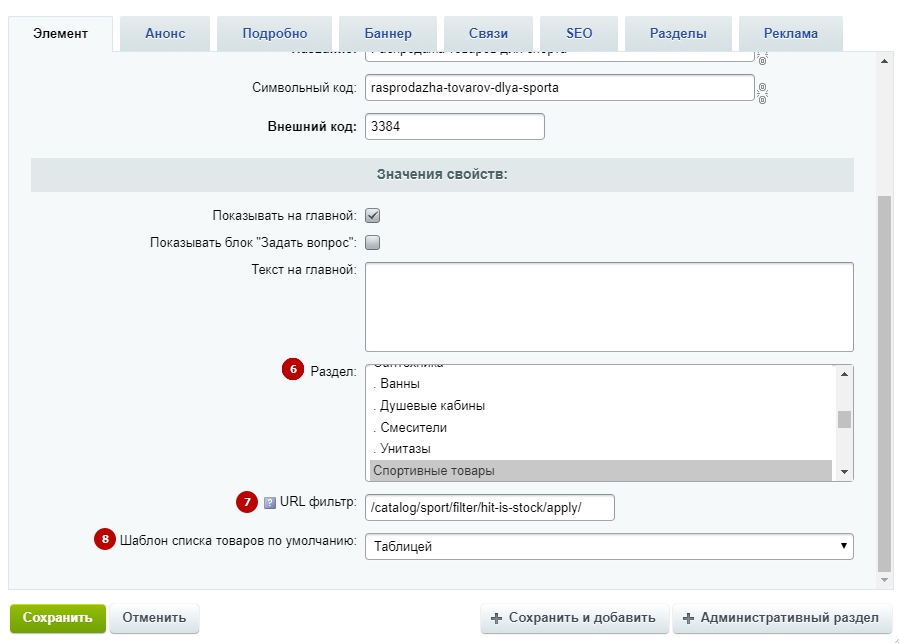Select the Разделы tab
This screenshot has height=643, width=899.
click(x=678, y=33)
